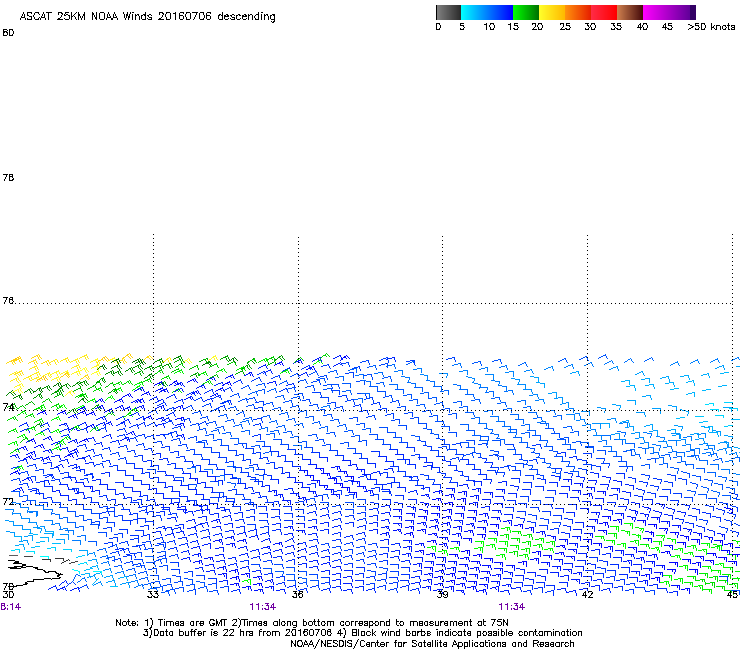740x650 pixels.
Task: Click the '>50 knots' legend label
Action: click(x=711, y=27)
